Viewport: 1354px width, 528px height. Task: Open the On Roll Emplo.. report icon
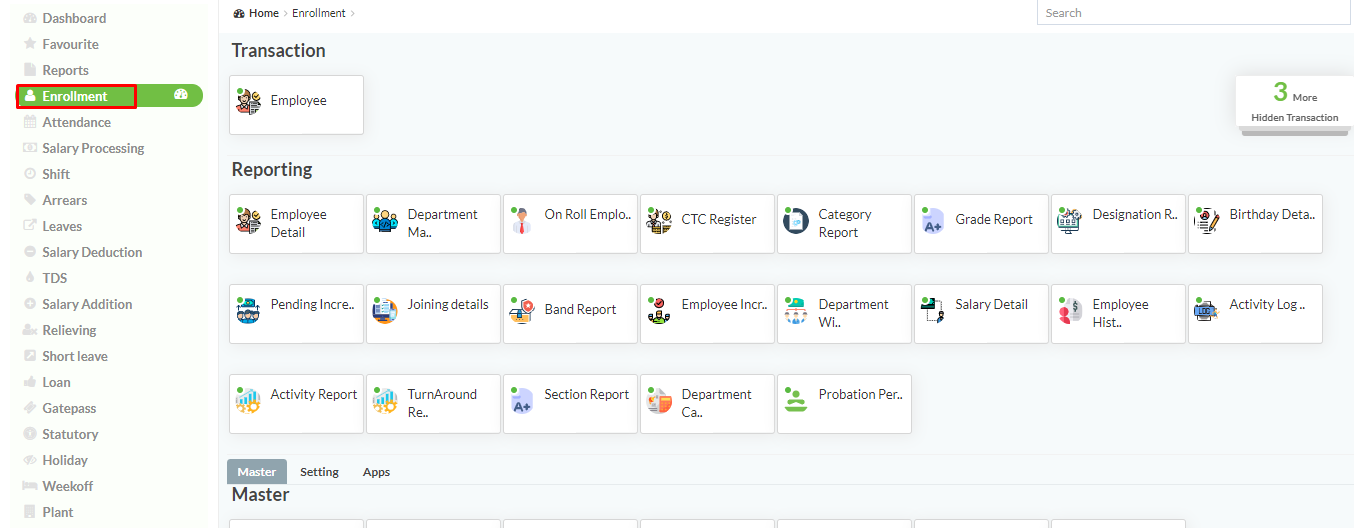point(522,221)
